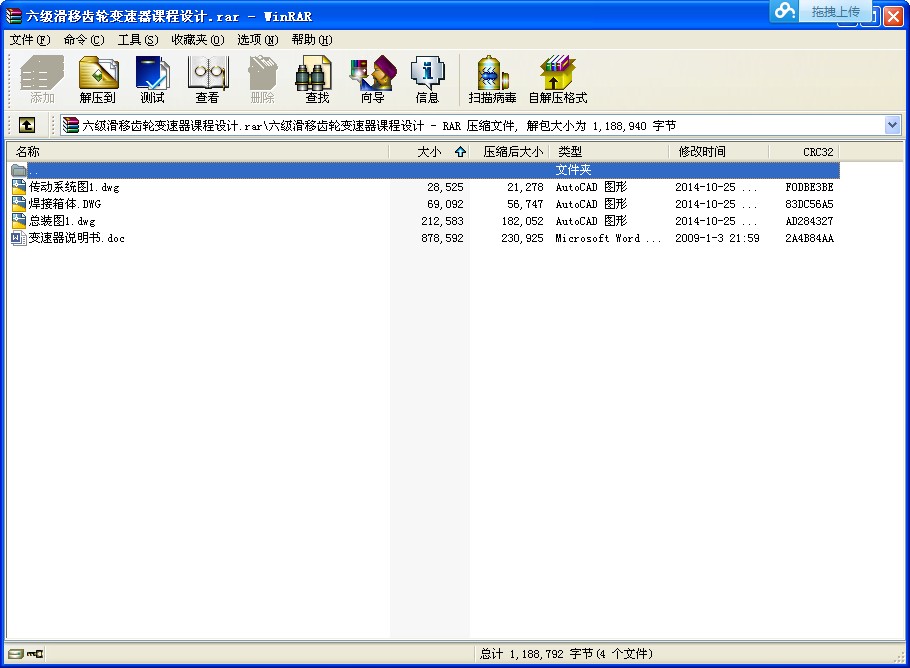The height and width of the screenshot is (668, 910).
Task: Click the 文件夹 label in selected row
Action: point(573,169)
